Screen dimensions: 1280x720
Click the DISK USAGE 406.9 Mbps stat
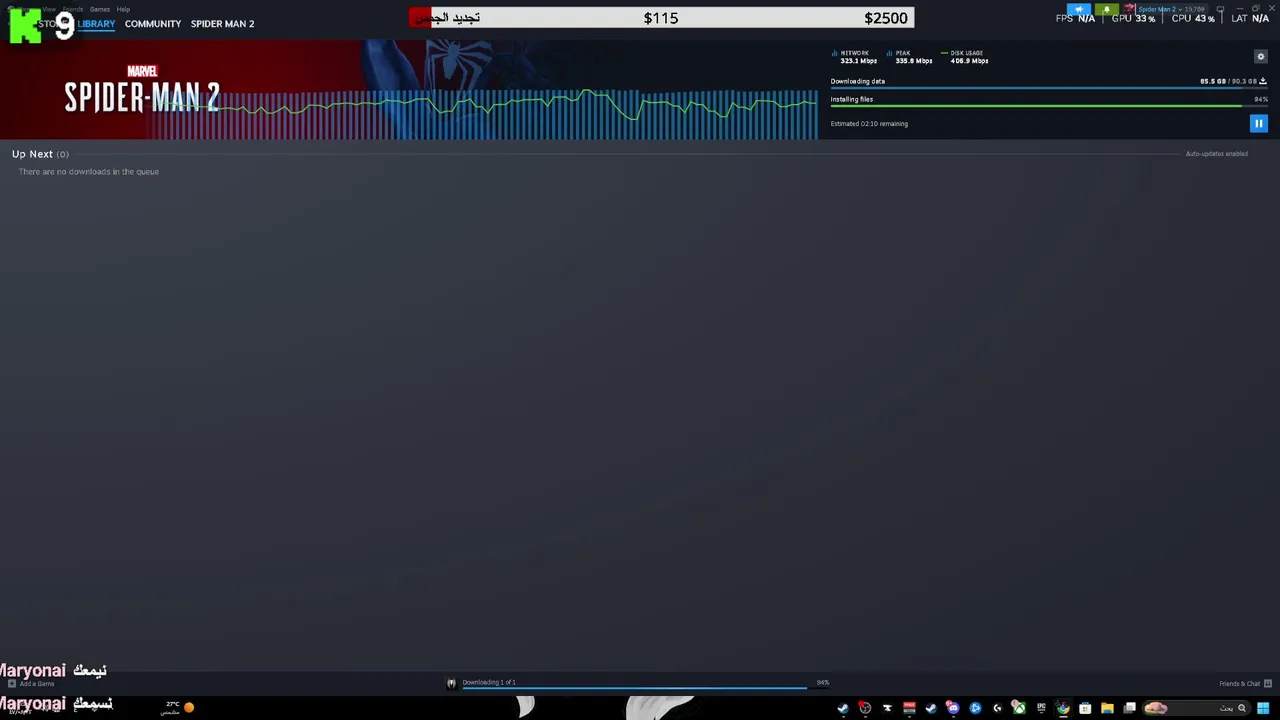point(966,57)
